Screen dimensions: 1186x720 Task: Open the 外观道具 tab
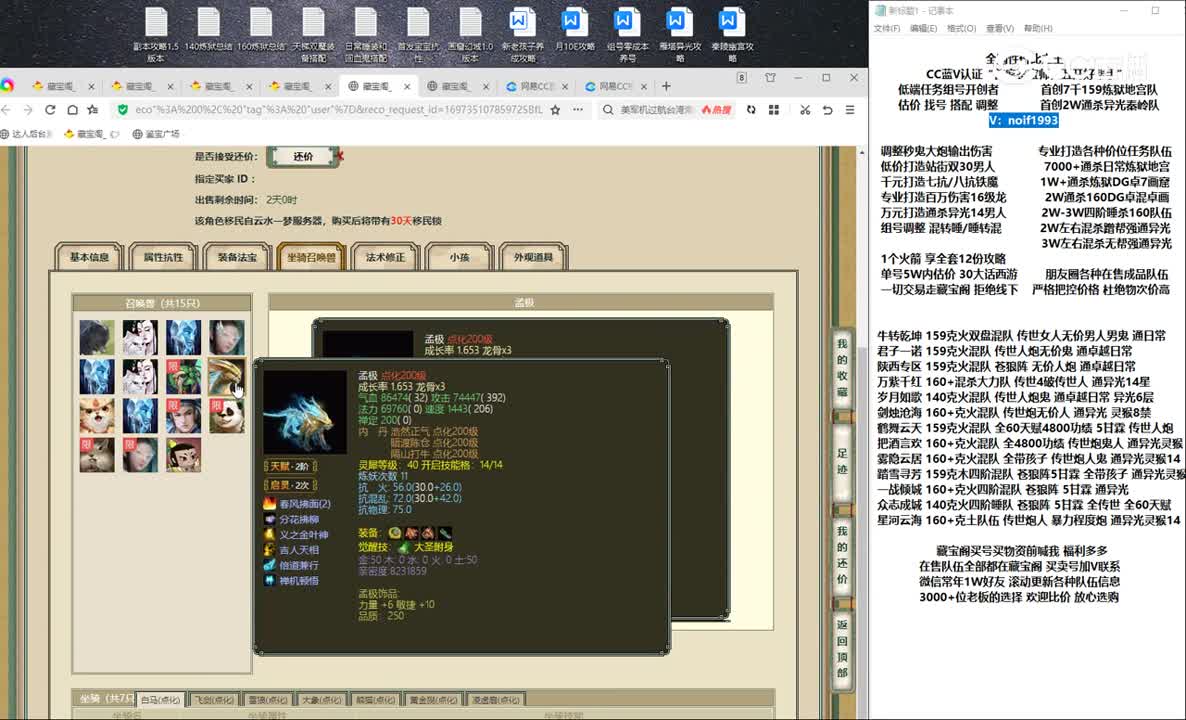click(533, 257)
